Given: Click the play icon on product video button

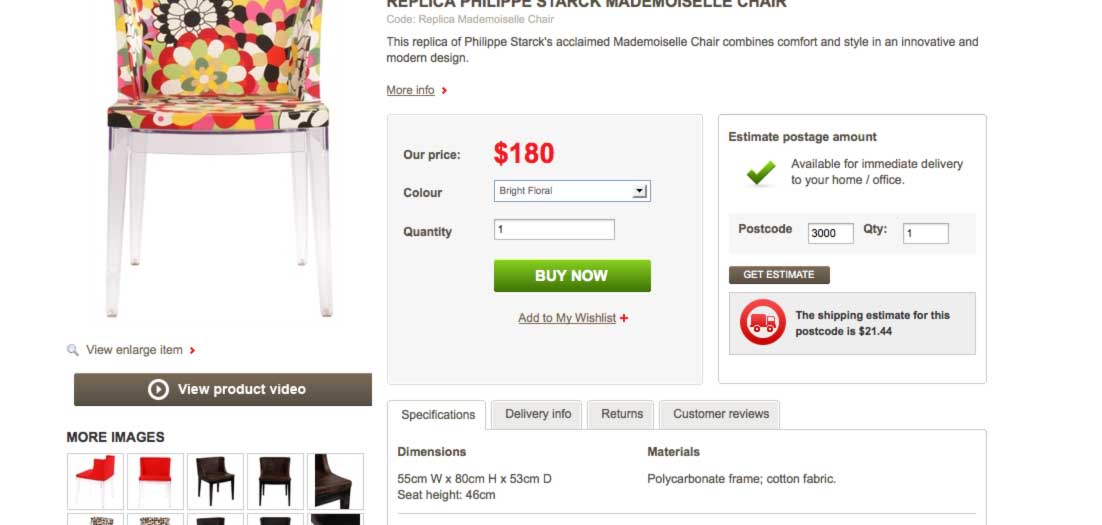Looking at the screenshot, I should (x=158, y=390).
